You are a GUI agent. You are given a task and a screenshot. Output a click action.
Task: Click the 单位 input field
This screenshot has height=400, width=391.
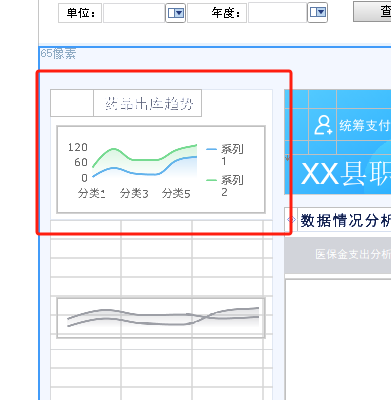pos(134,13)
